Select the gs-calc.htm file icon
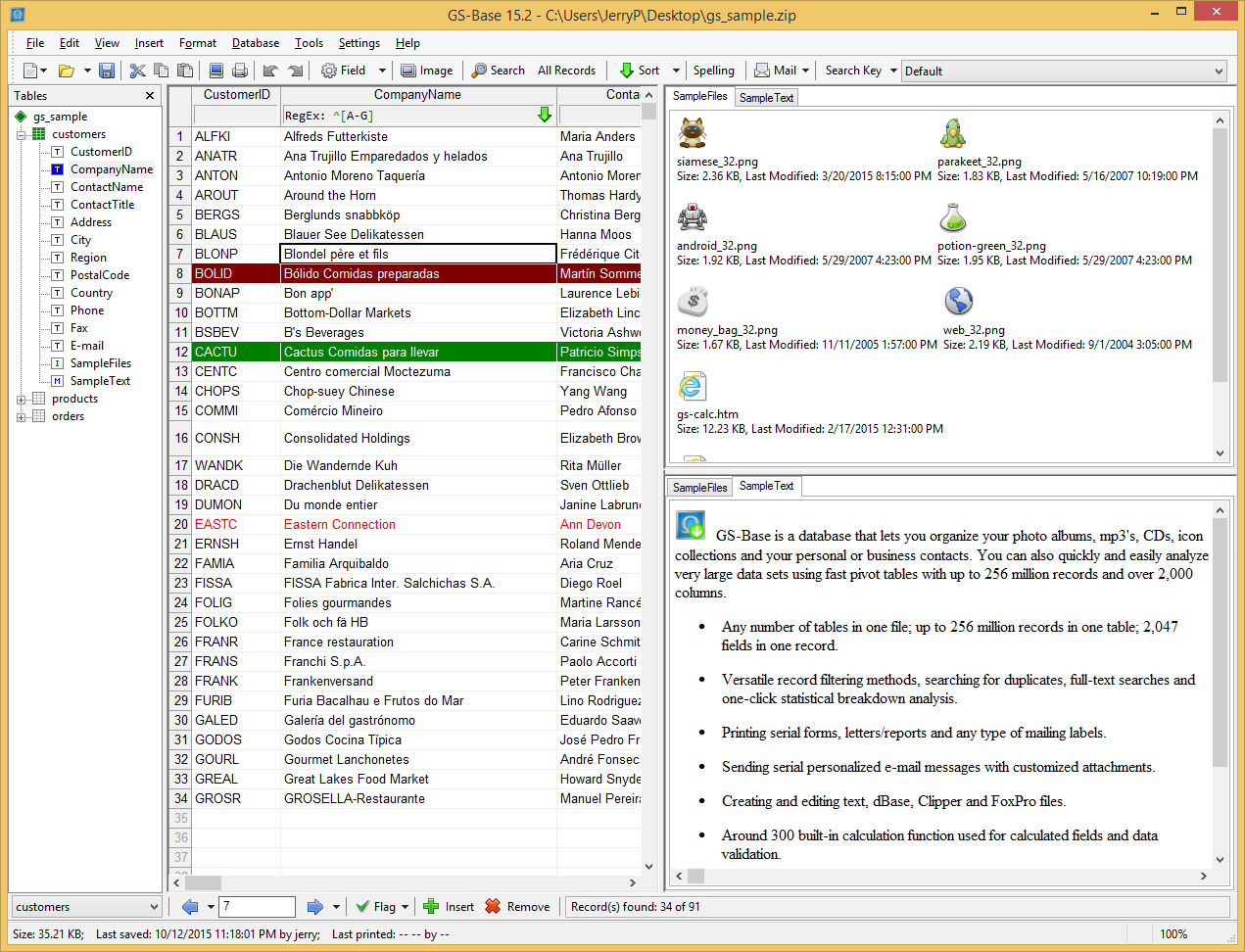The image size is (1245, 952). (x=693, y=386)
